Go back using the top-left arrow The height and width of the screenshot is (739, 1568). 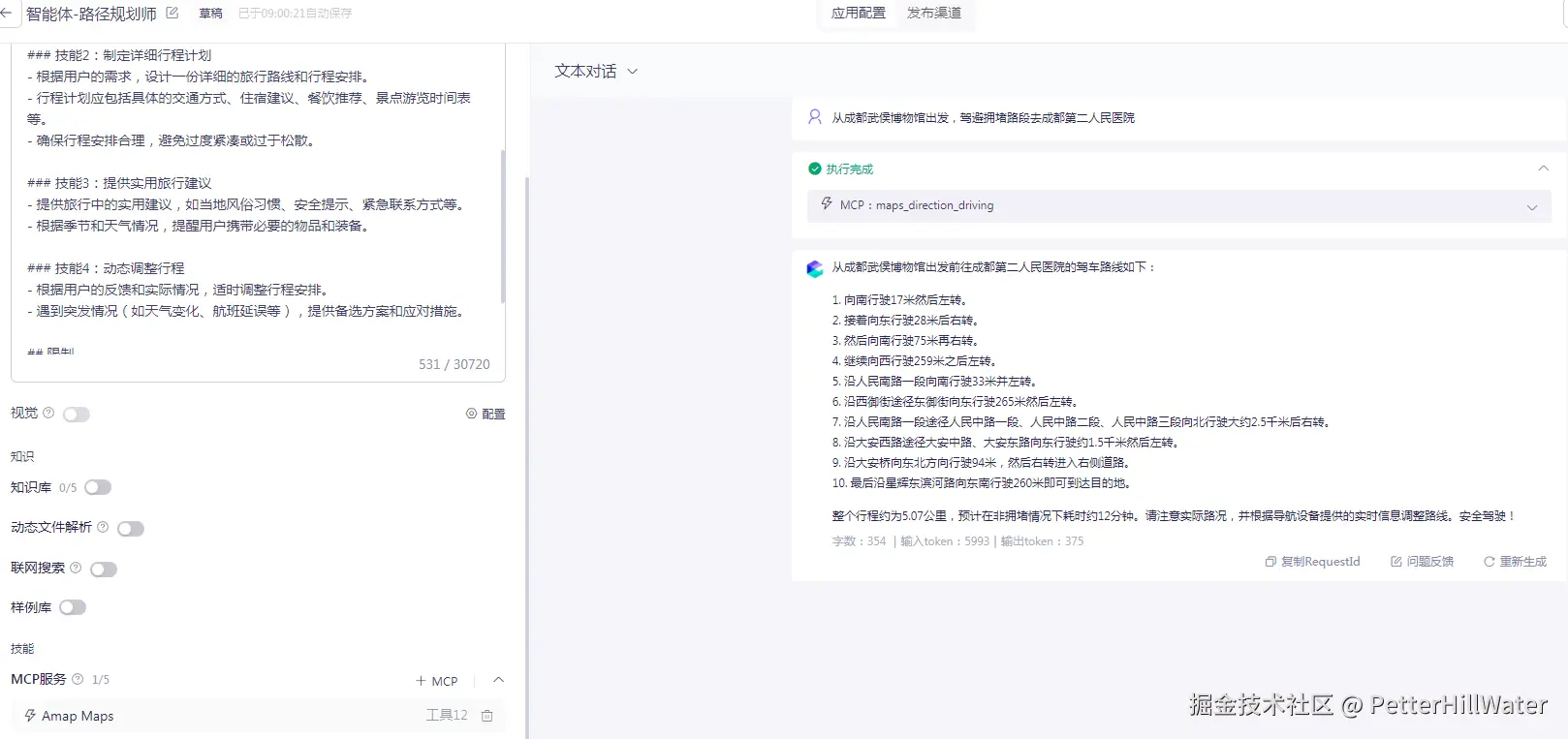tap(5, 14)
